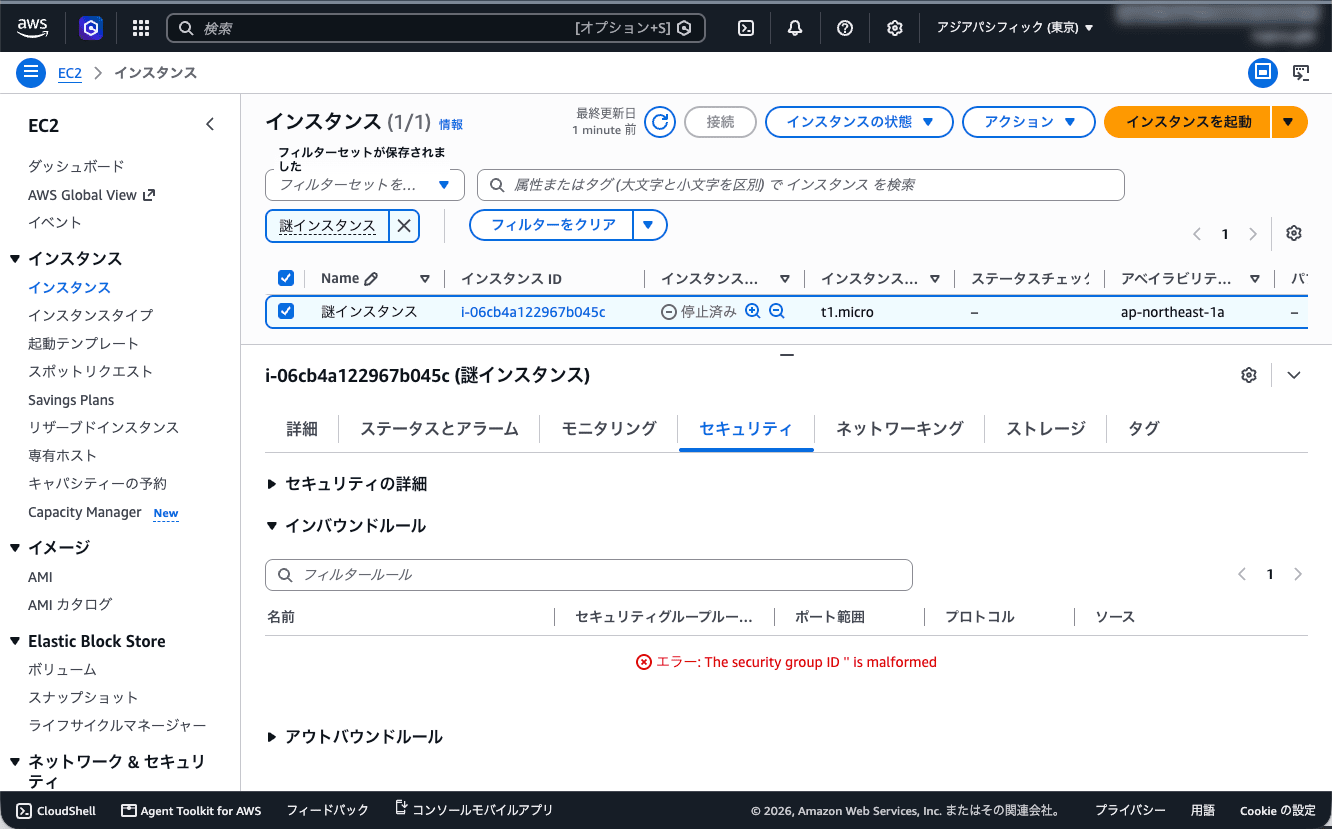The width and height of the screenshot is (1332, 829).
Task: Open table preferences gear icon
Action: click(1294, 233)
